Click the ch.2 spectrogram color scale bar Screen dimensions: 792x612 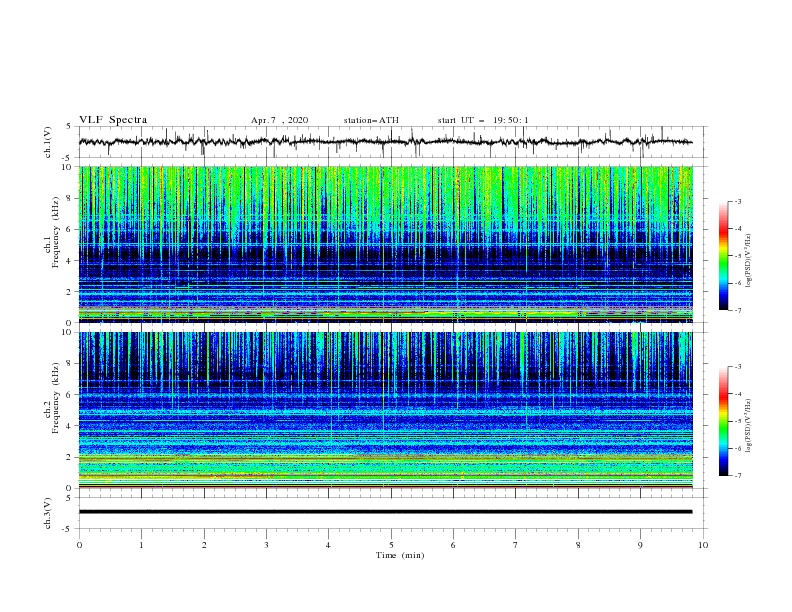pyautogui.click(x=723, y=421)
